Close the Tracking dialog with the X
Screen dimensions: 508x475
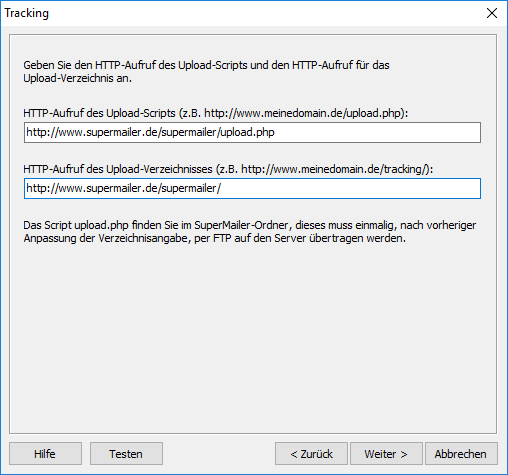492,13
